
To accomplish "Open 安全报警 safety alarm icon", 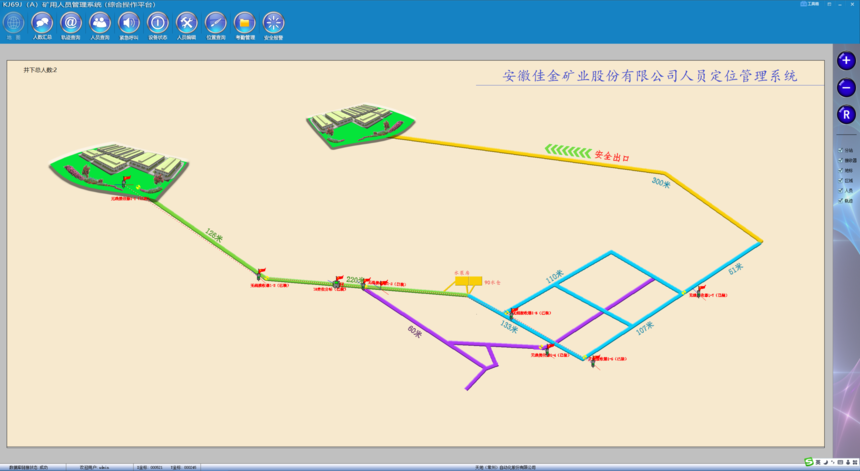I will [x=273, y=24].
